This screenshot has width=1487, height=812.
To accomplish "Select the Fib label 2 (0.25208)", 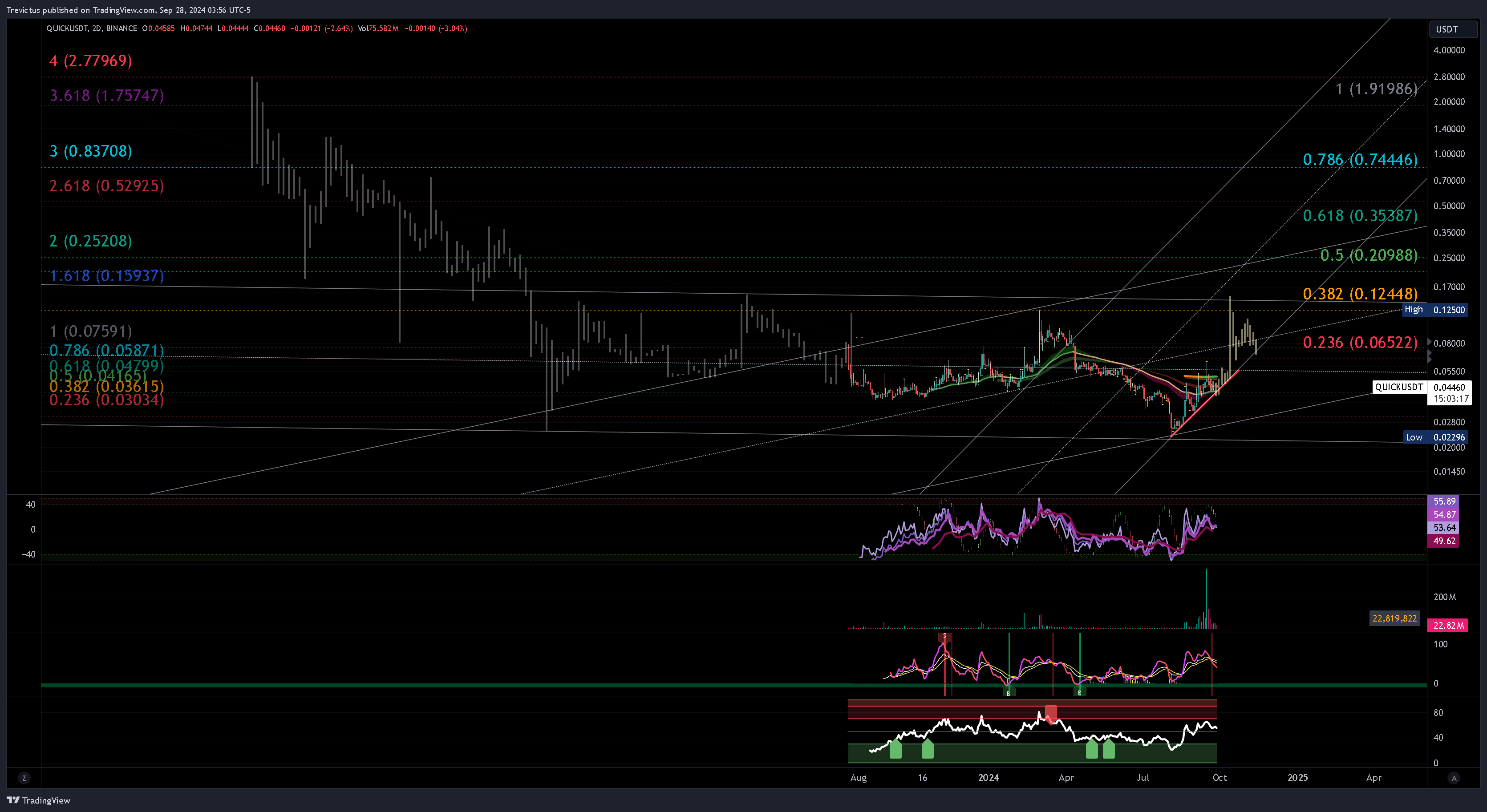I will [91, 241].
